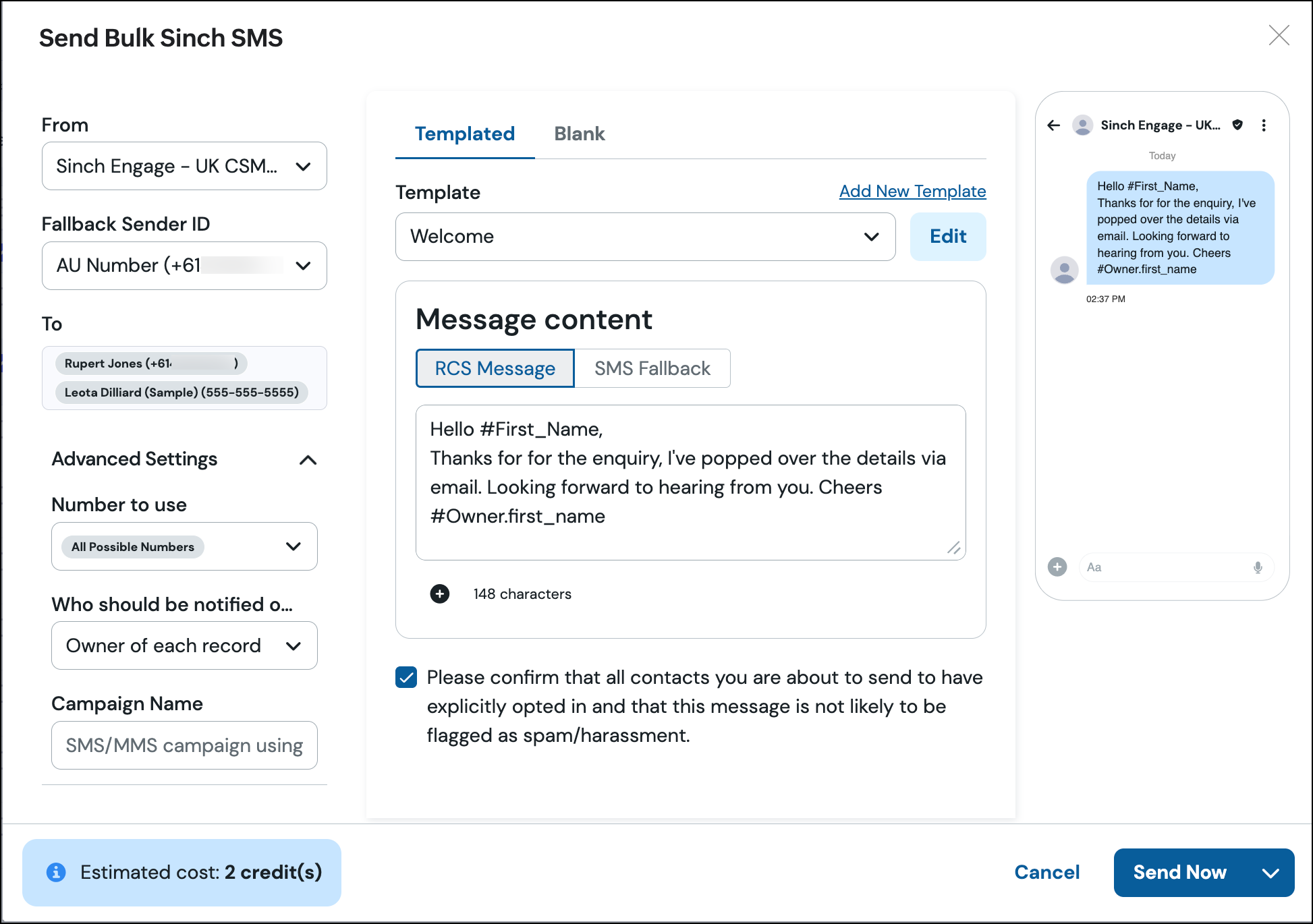Click the Rupert Jones recipient chip

click(151, 364)
